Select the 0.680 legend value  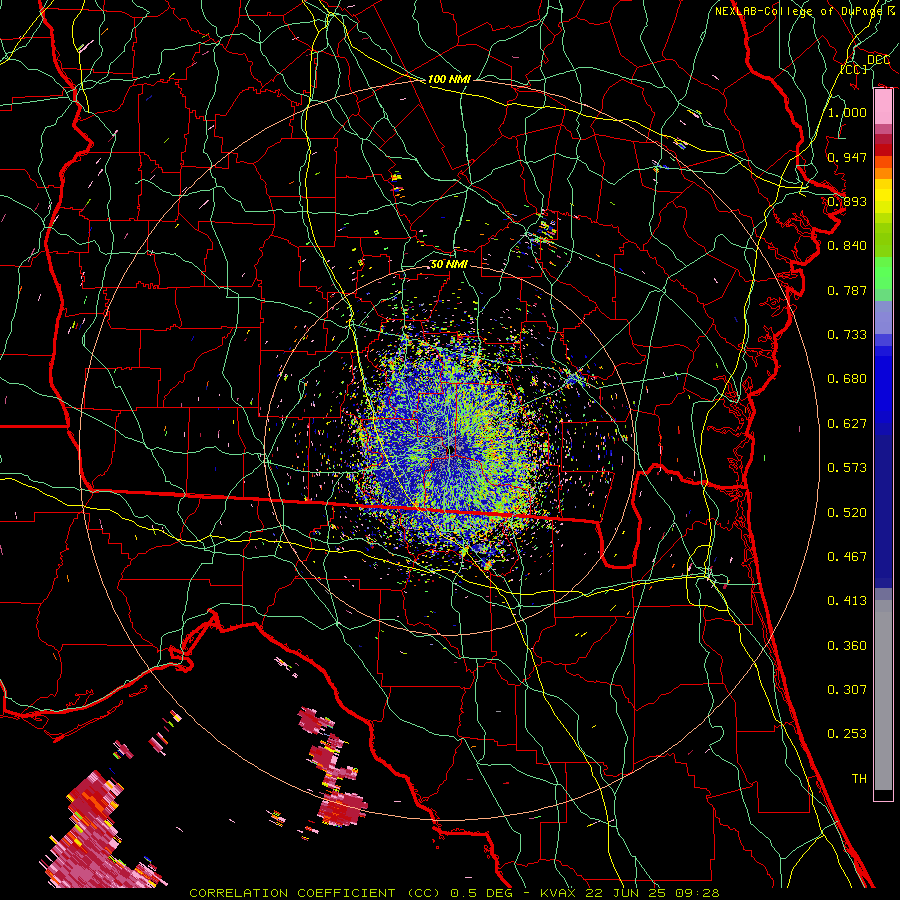[x=847, y=379]
